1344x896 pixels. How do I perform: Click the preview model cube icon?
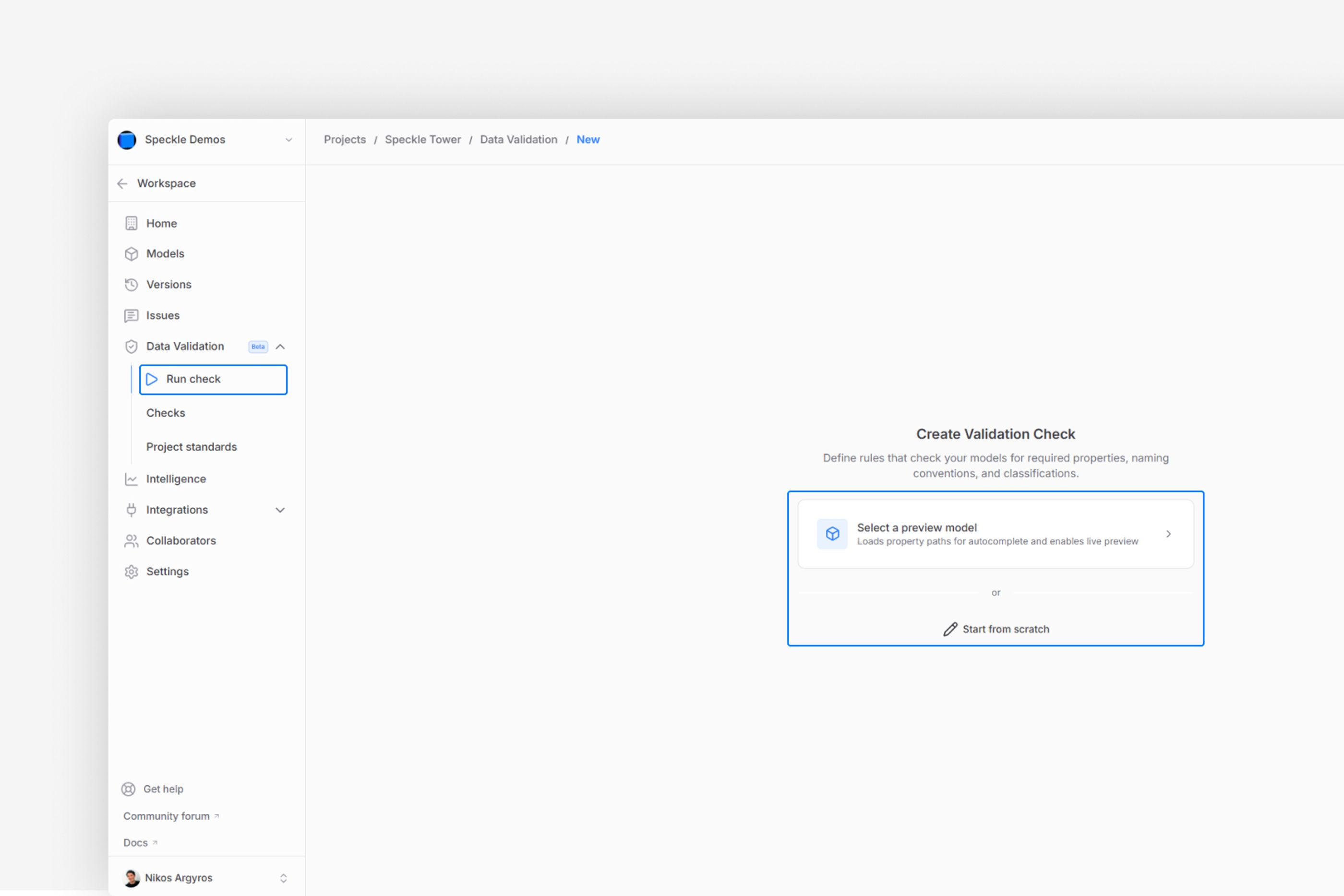click(832, 534)
